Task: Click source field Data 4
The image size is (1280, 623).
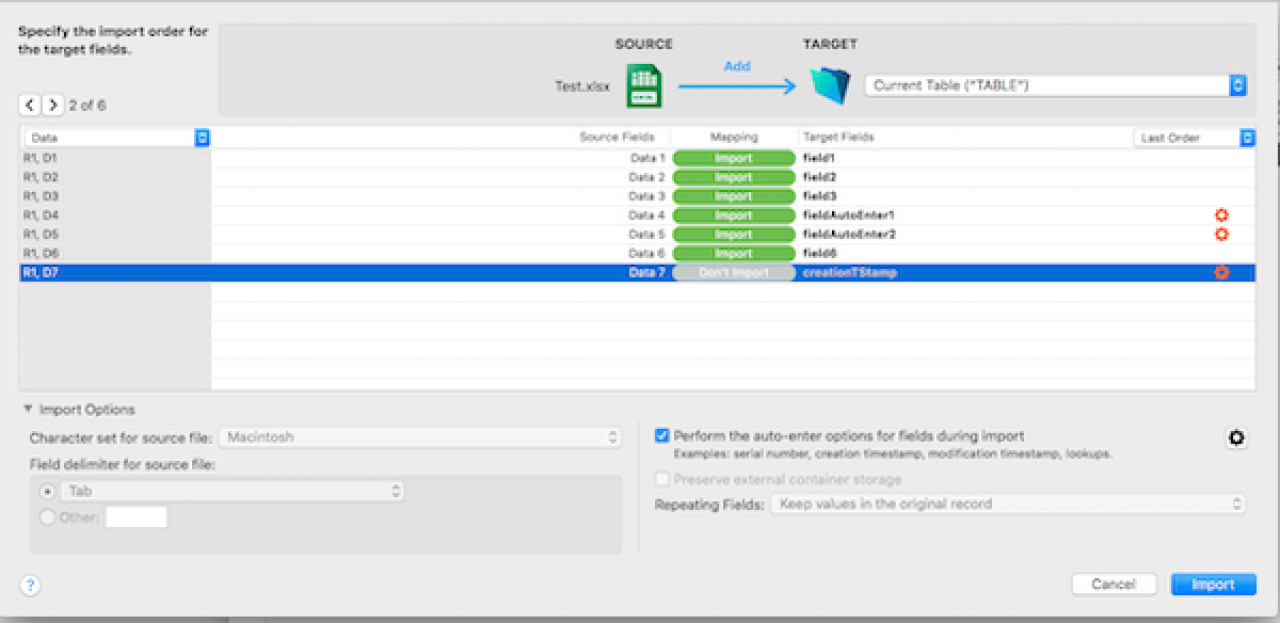Action: pyautogui.click(x=647, y=215)
